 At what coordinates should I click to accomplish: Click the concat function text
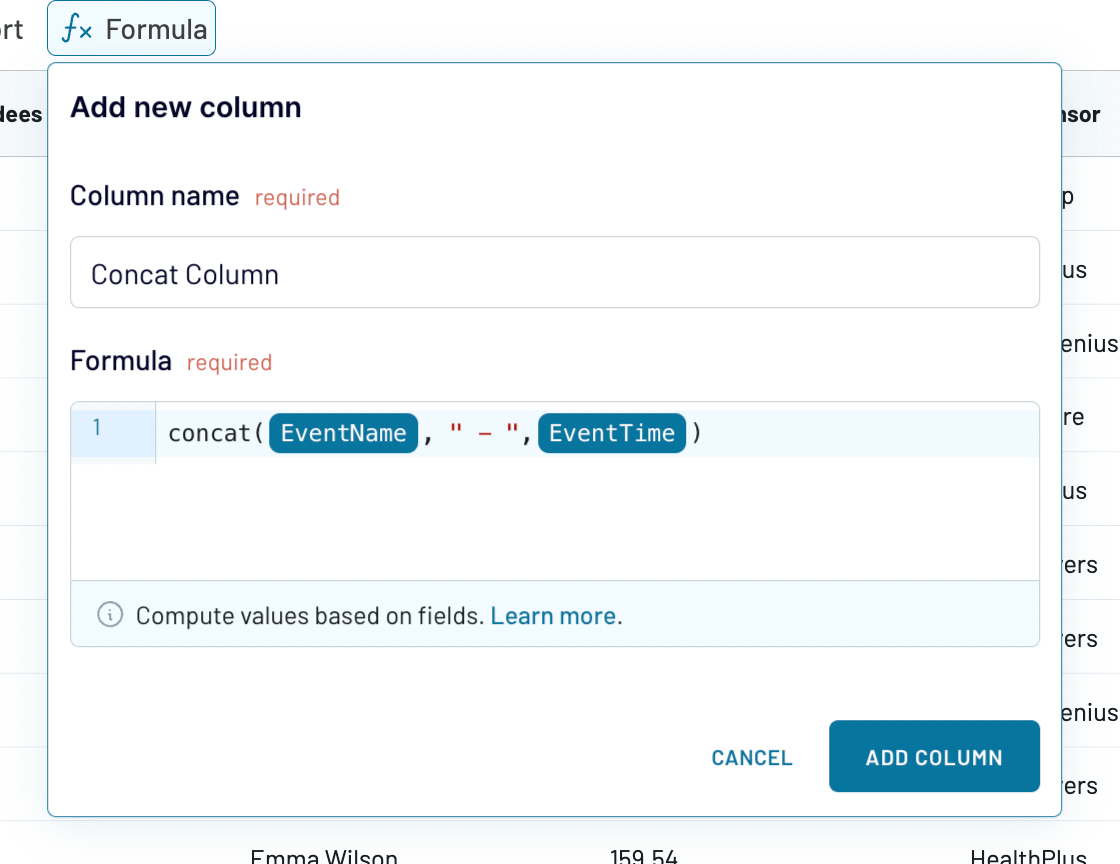pyautogui.click(x=209, y=433)
